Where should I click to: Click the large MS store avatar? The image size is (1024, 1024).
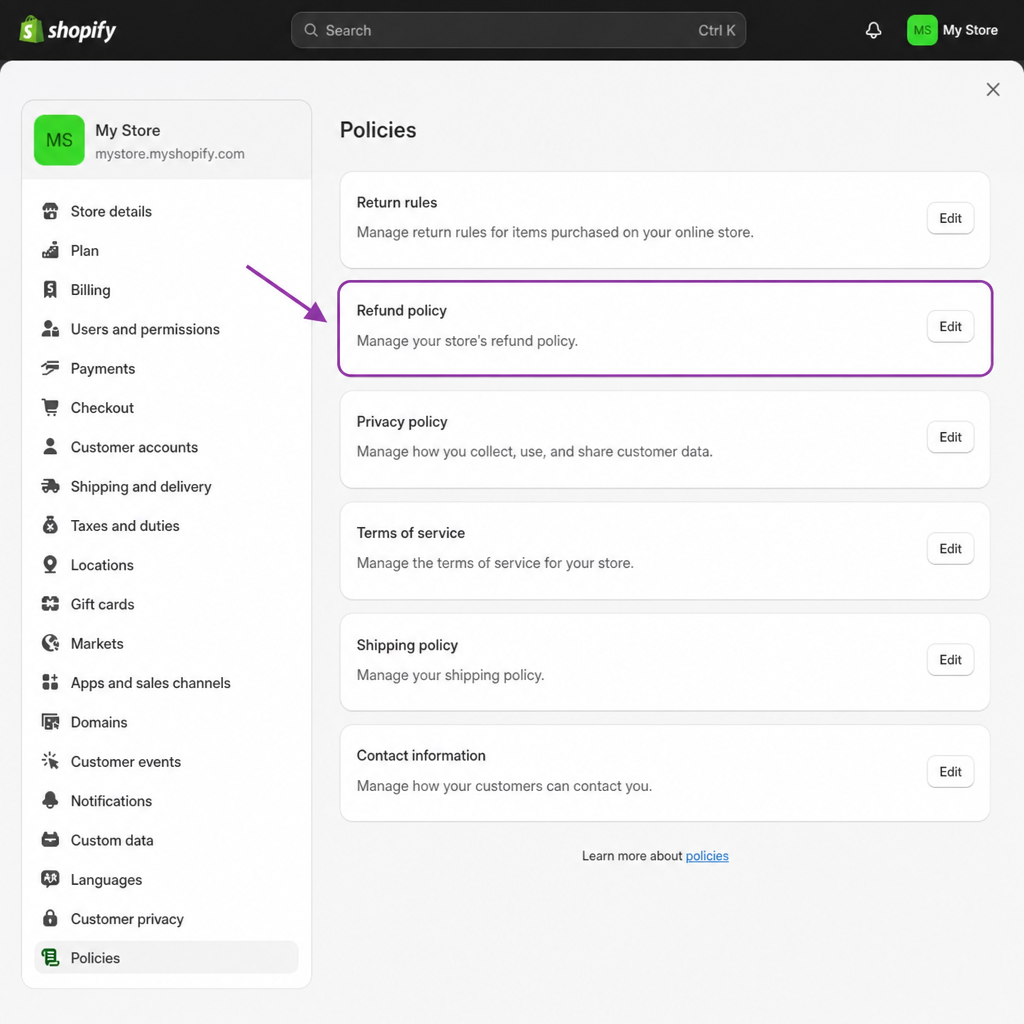(59, 140)
